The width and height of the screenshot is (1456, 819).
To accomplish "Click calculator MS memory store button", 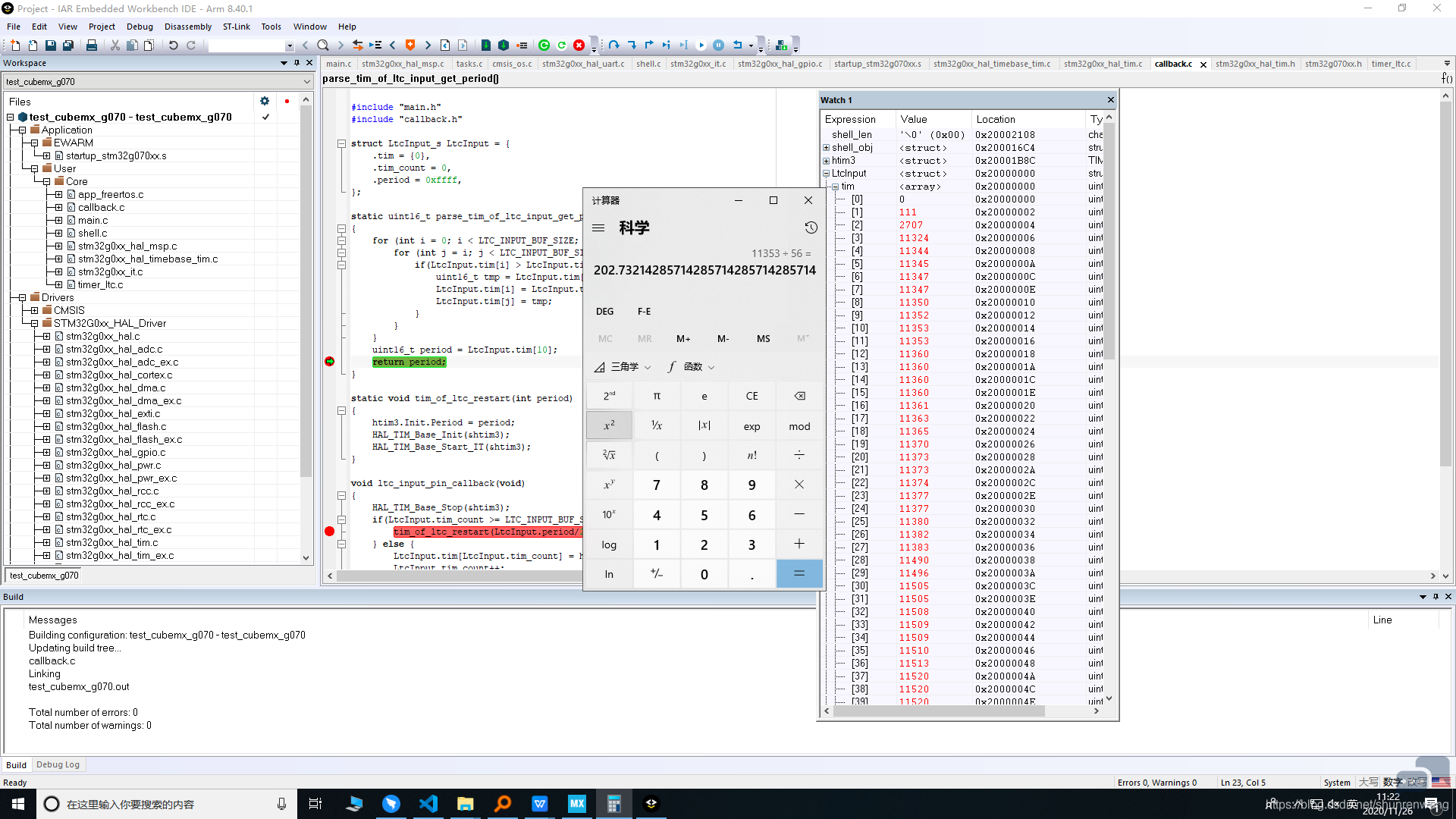I will point(763,339).
